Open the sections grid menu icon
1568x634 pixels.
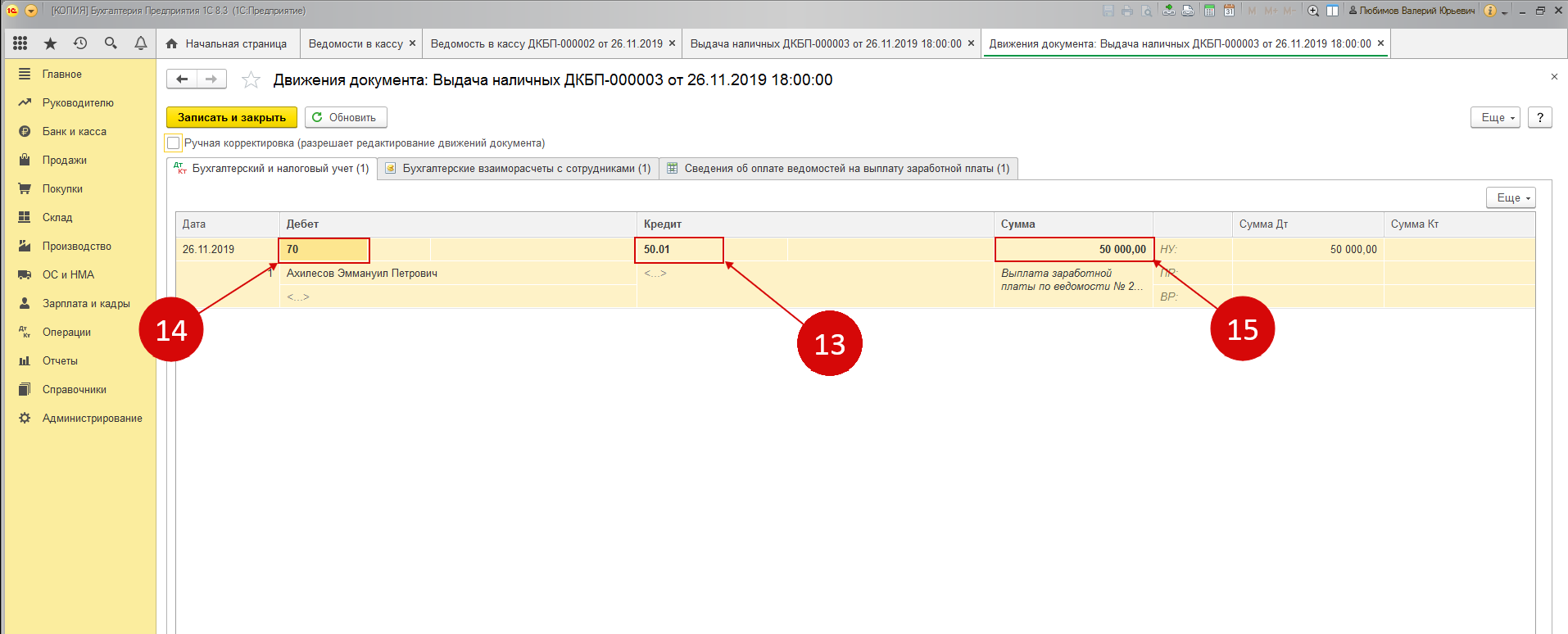(20, 43)
